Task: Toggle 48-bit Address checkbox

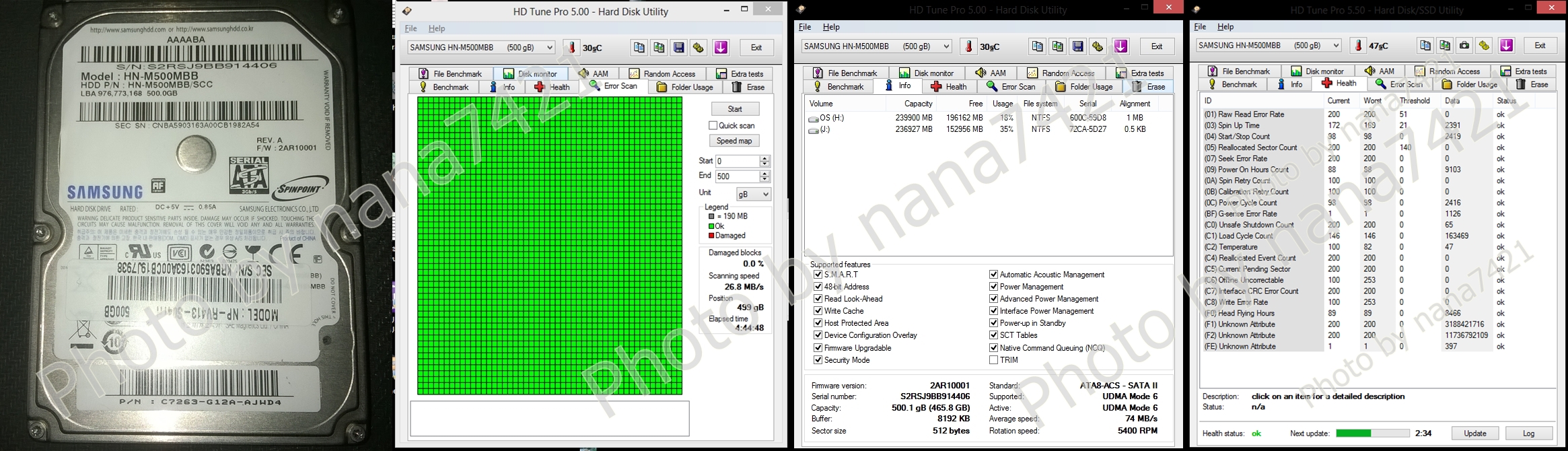Action: 818,286
